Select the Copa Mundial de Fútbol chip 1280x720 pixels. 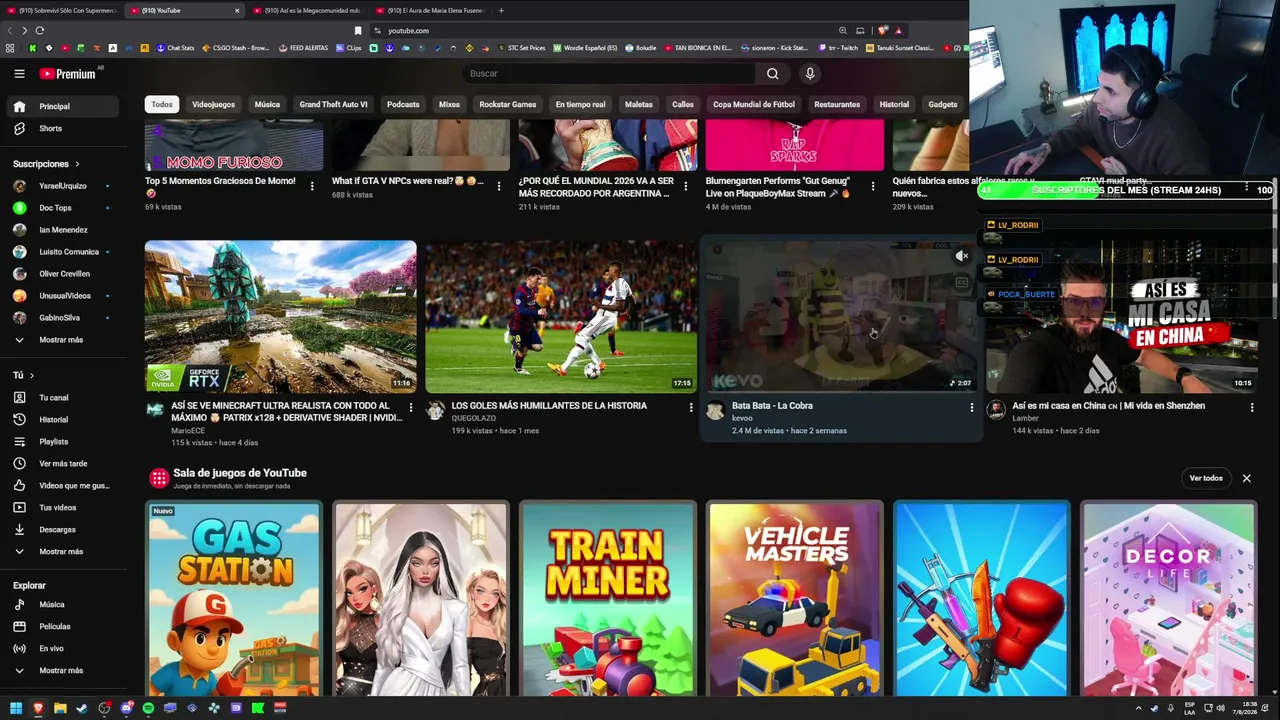coord(754,104)
